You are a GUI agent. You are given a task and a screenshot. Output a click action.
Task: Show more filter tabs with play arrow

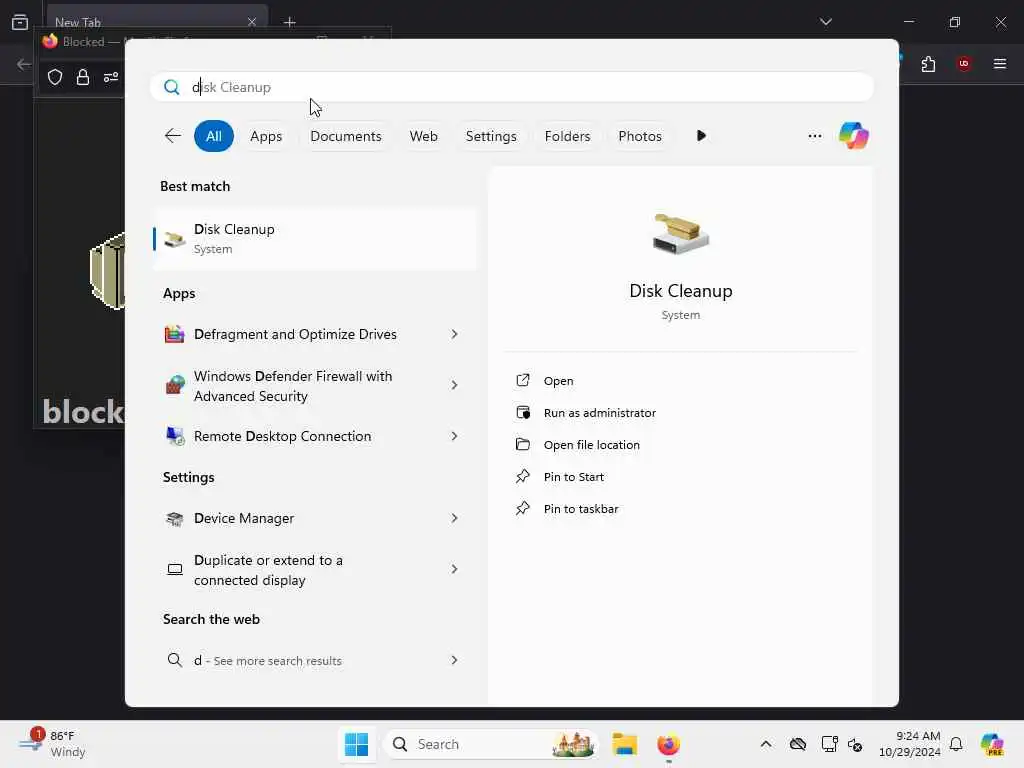pyautogui.click(x=701, y=136)
